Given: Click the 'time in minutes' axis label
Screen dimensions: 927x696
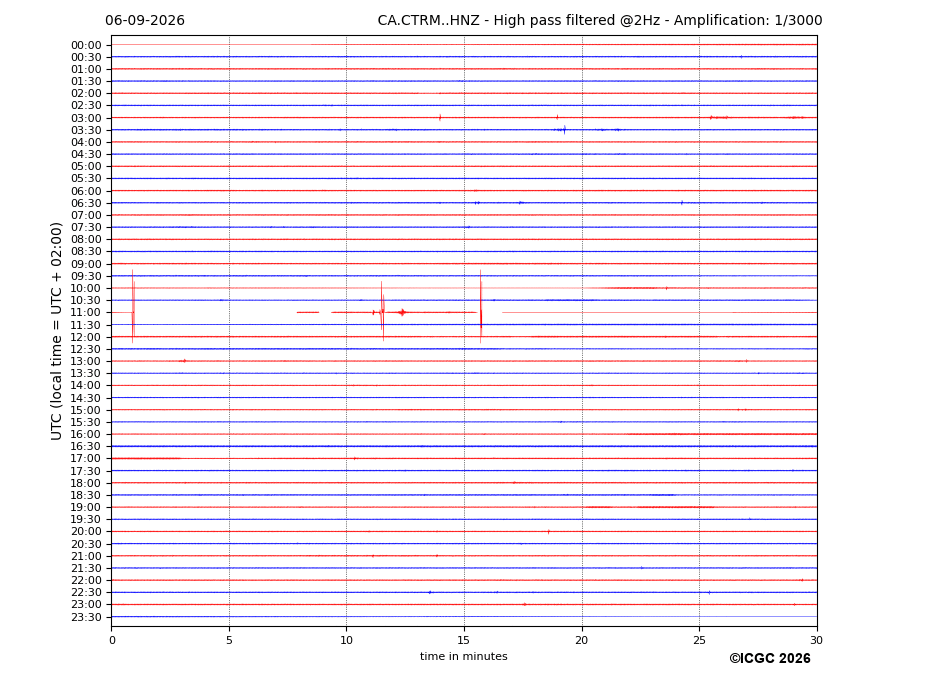Looking at the screenshot, I should [464, 656].
